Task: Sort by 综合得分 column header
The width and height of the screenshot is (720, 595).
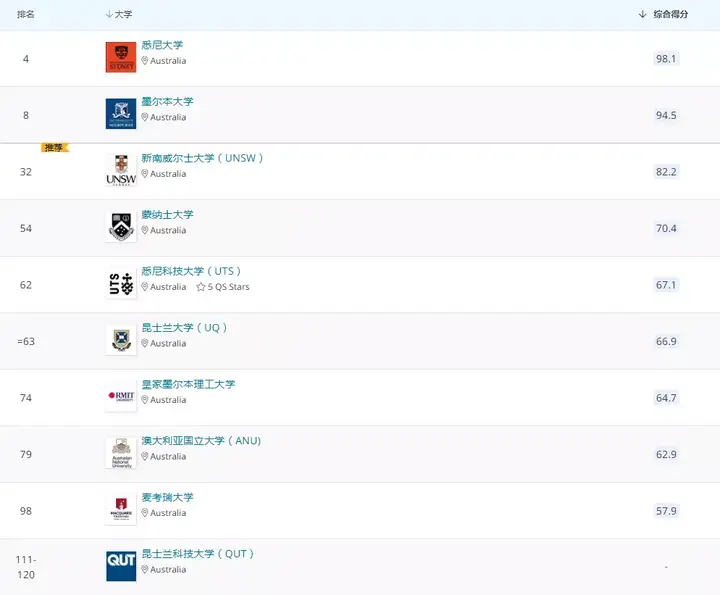Action: pos(664,14)
